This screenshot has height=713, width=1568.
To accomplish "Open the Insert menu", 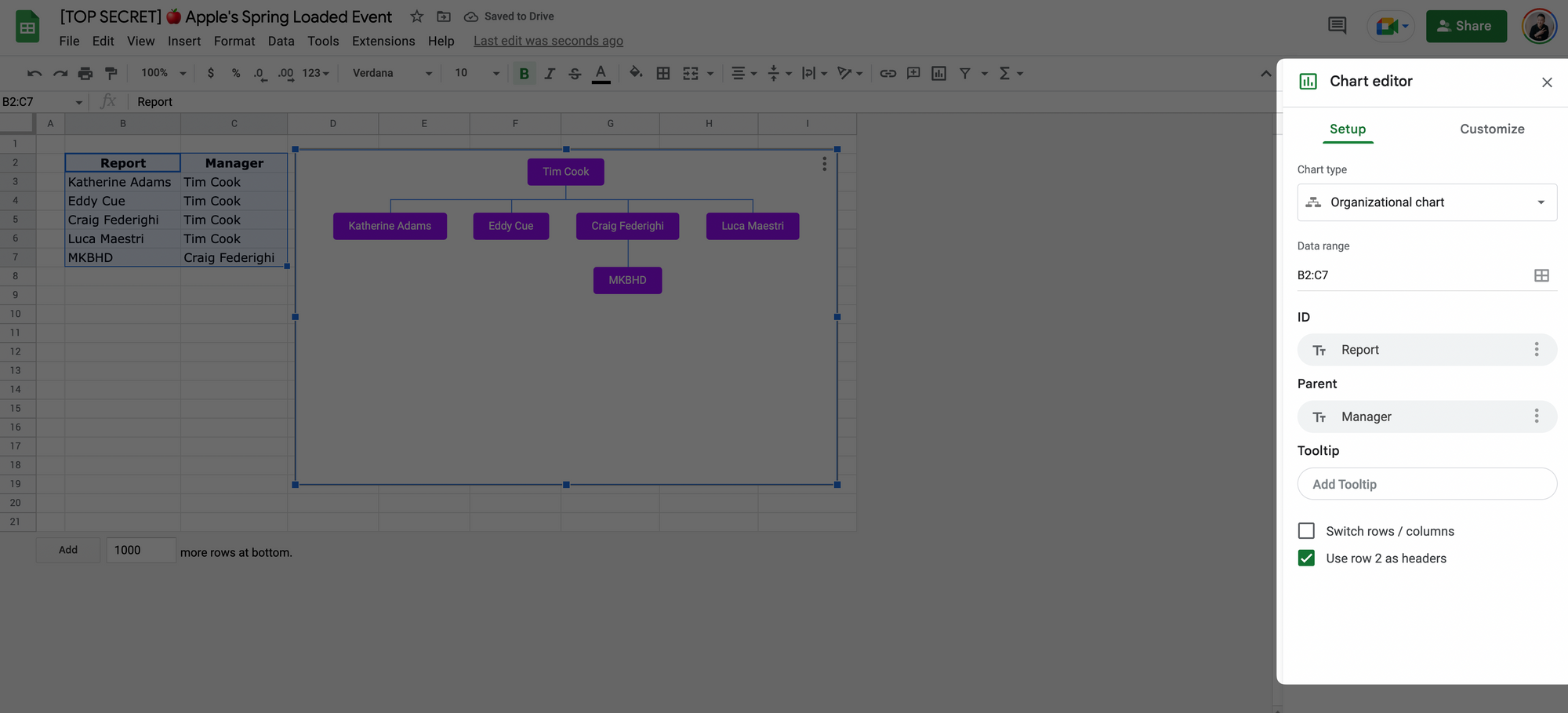I will click(x=184, y=41).
